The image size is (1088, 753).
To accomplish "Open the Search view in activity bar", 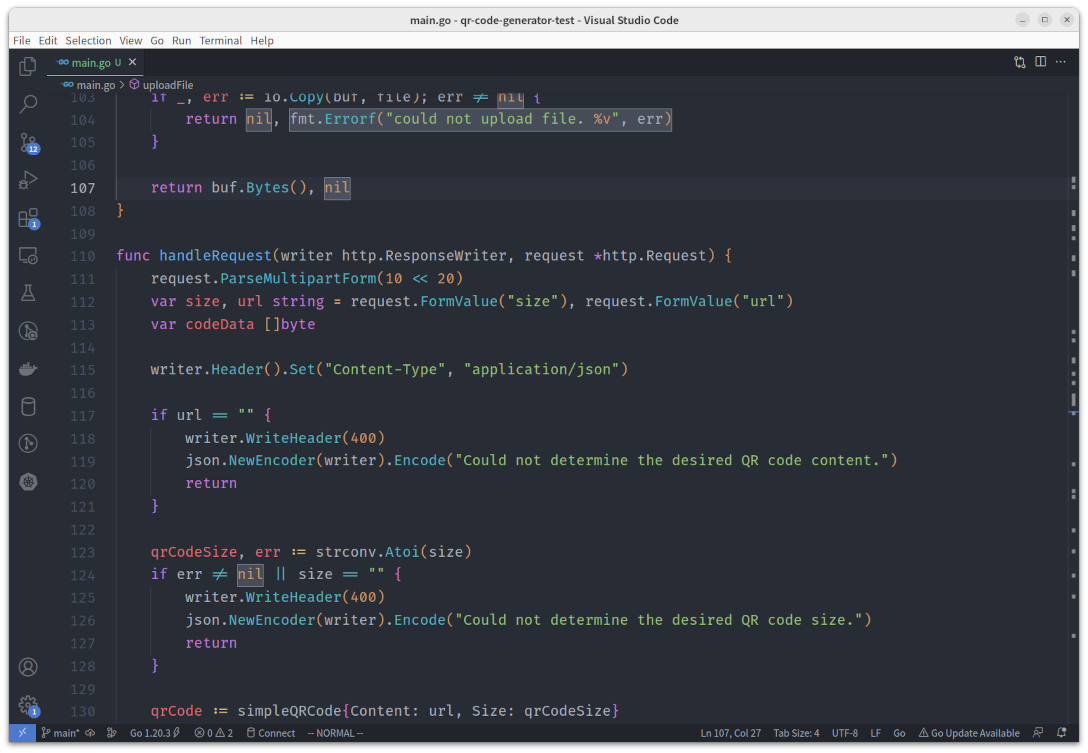I will [x=28, y=104].
